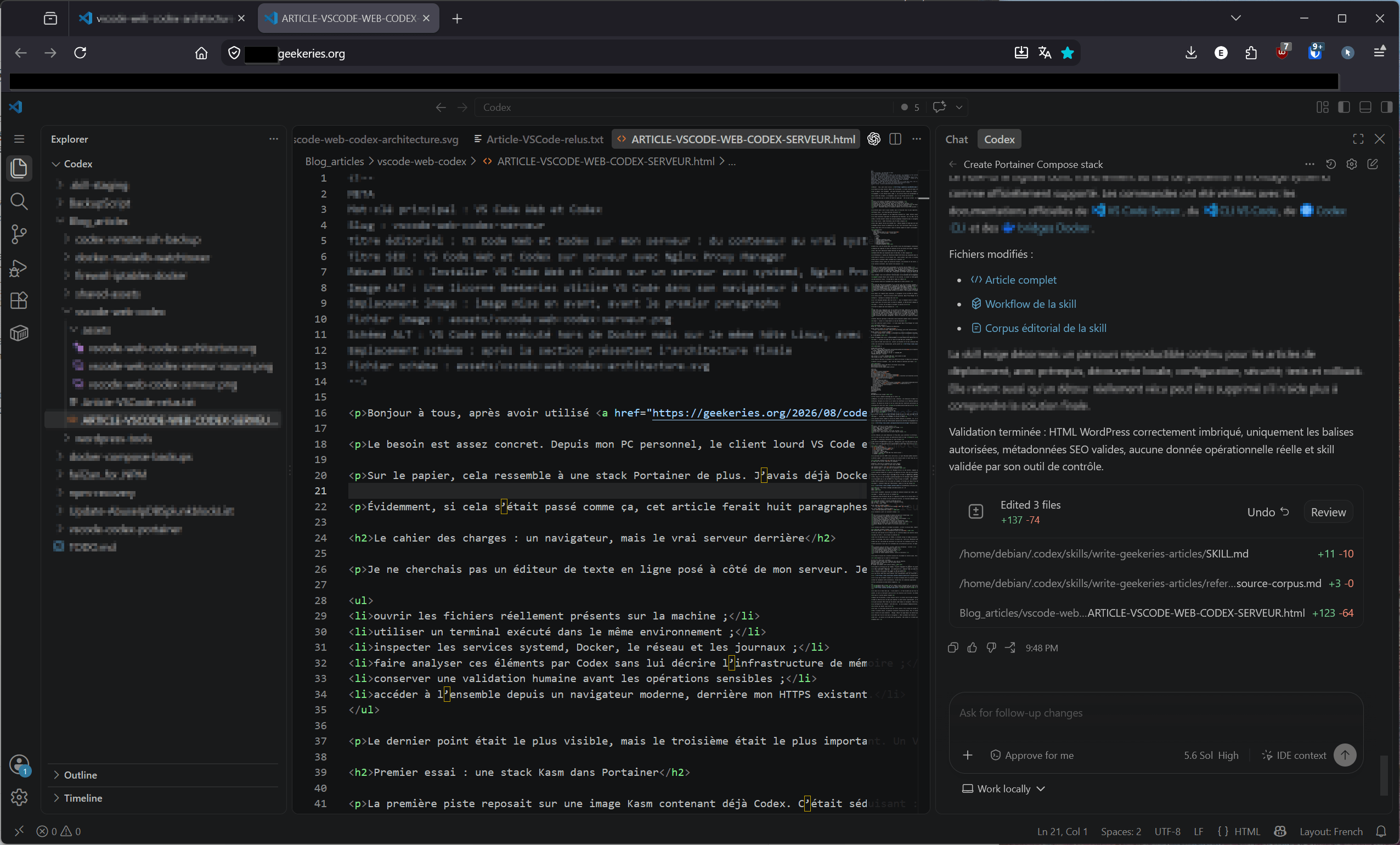The image size is (1400, 845).
Task: Open the SKILL.md changed file row
Action: (x=1156, y=554)
